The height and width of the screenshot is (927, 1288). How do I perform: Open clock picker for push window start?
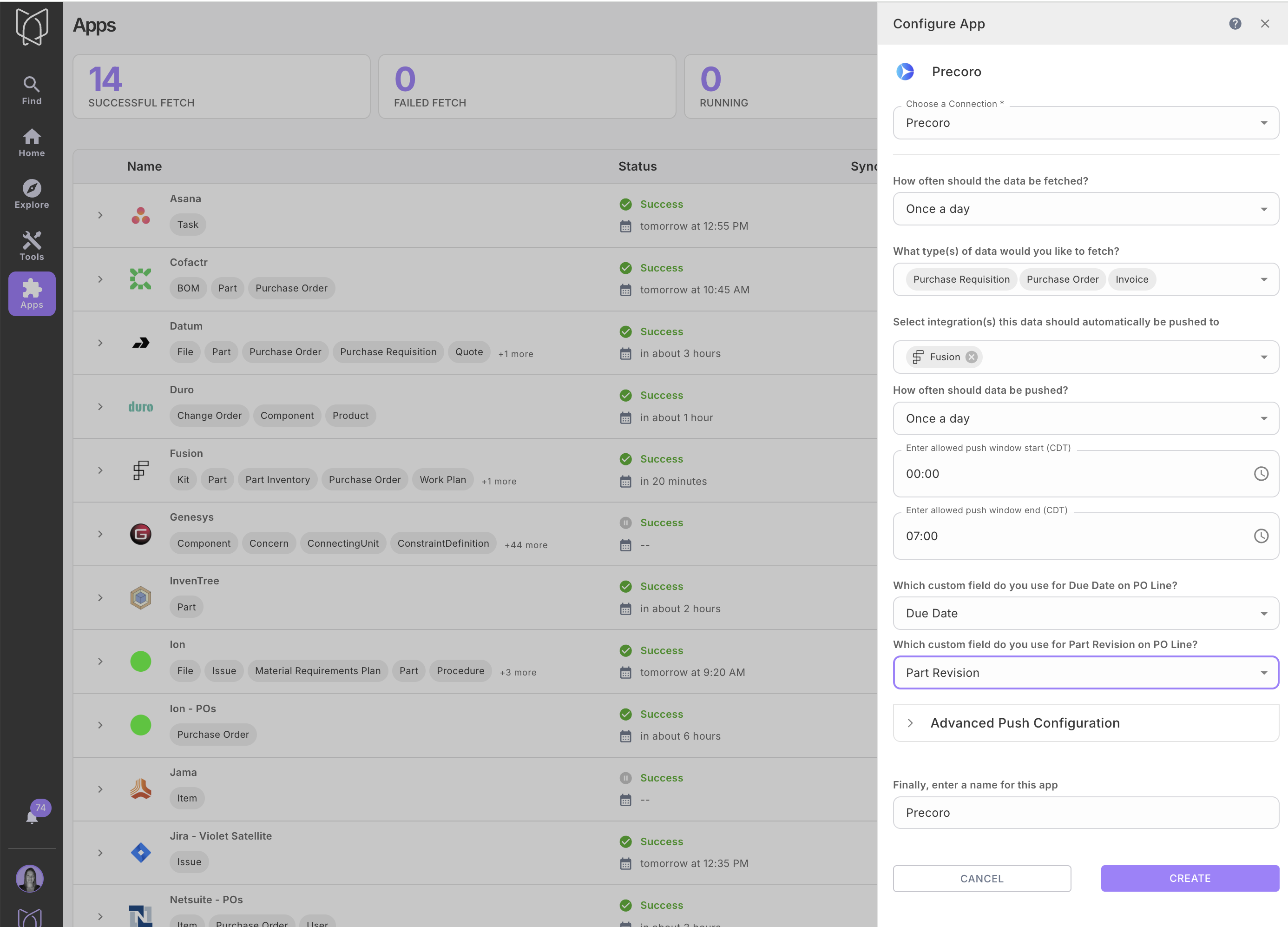(1261, 473)
